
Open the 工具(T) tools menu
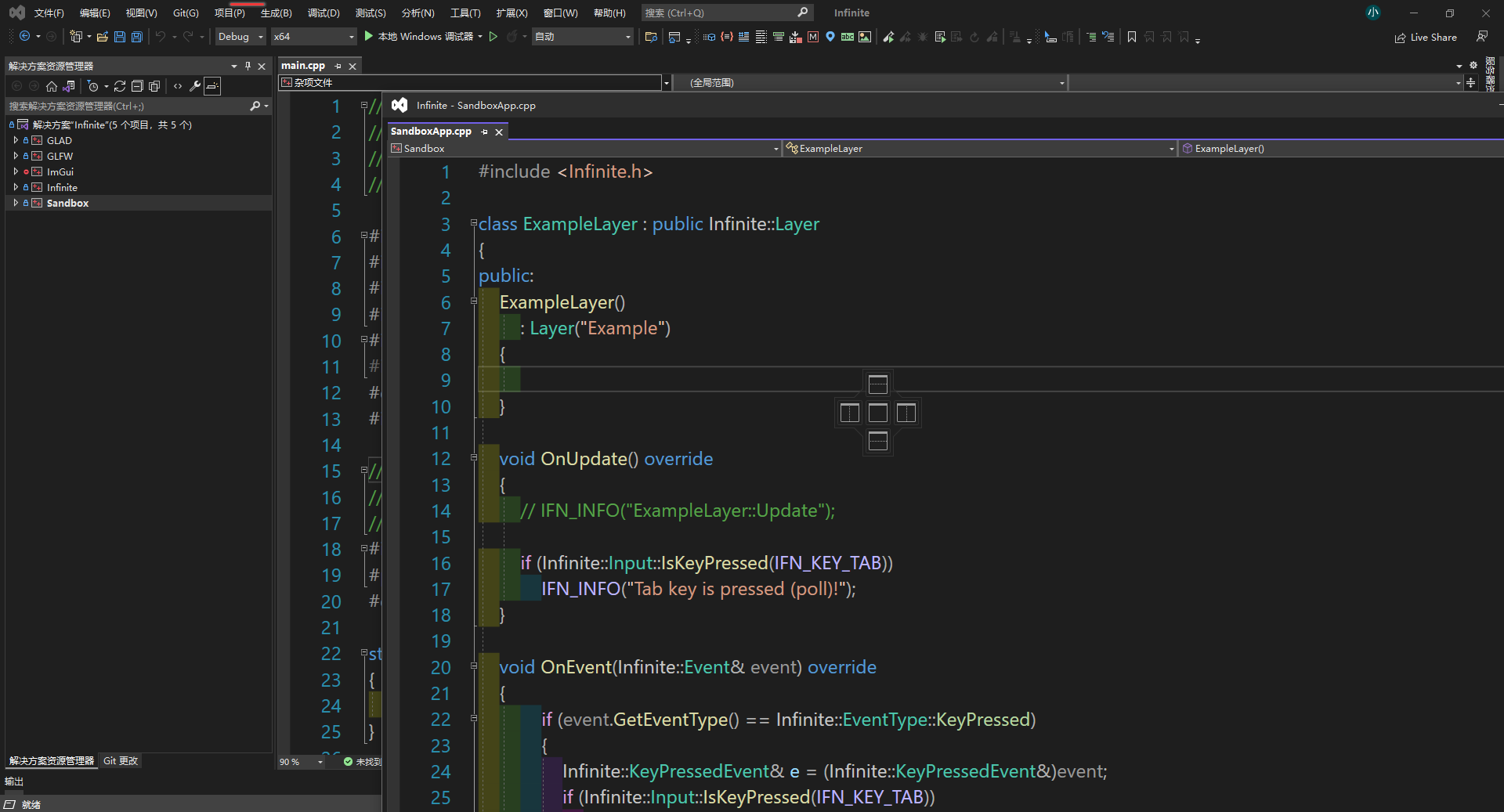(x=465, y=13)
